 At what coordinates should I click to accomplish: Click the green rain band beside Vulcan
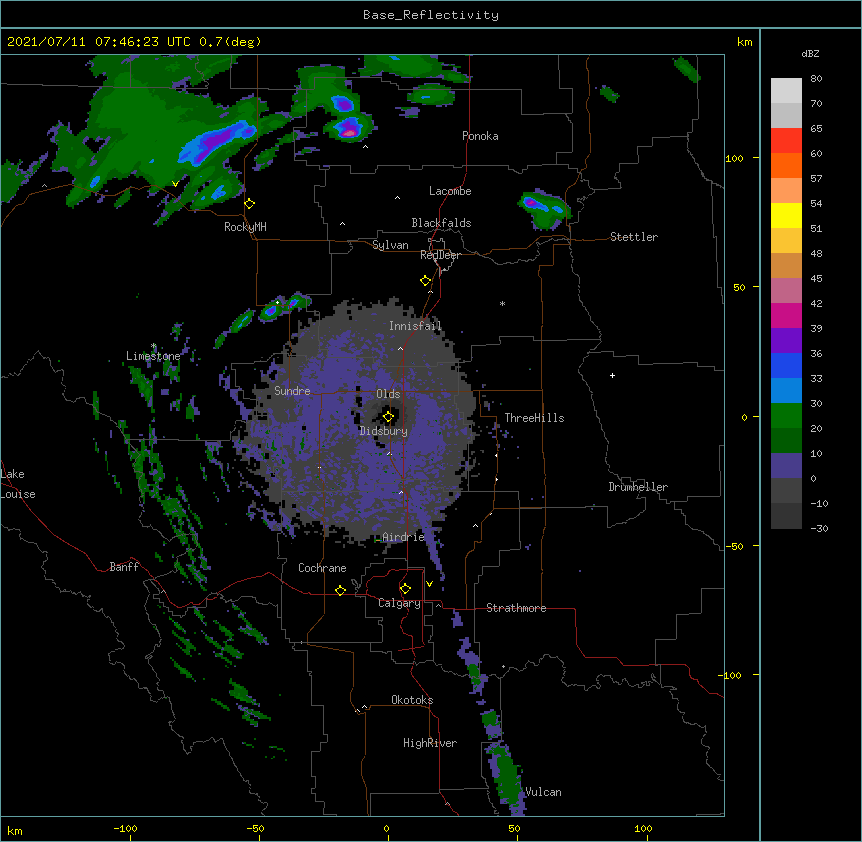[x=506, y=774]
